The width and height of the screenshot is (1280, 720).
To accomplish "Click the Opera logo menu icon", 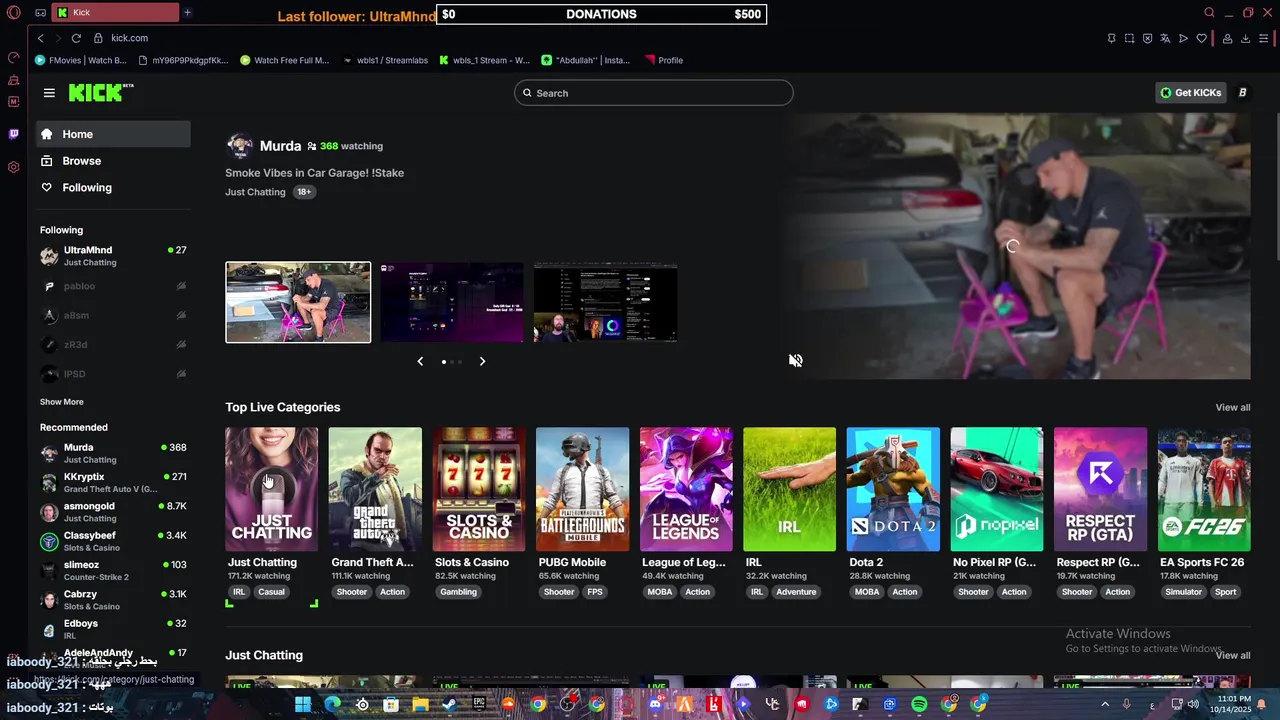I will pos(14,12).
